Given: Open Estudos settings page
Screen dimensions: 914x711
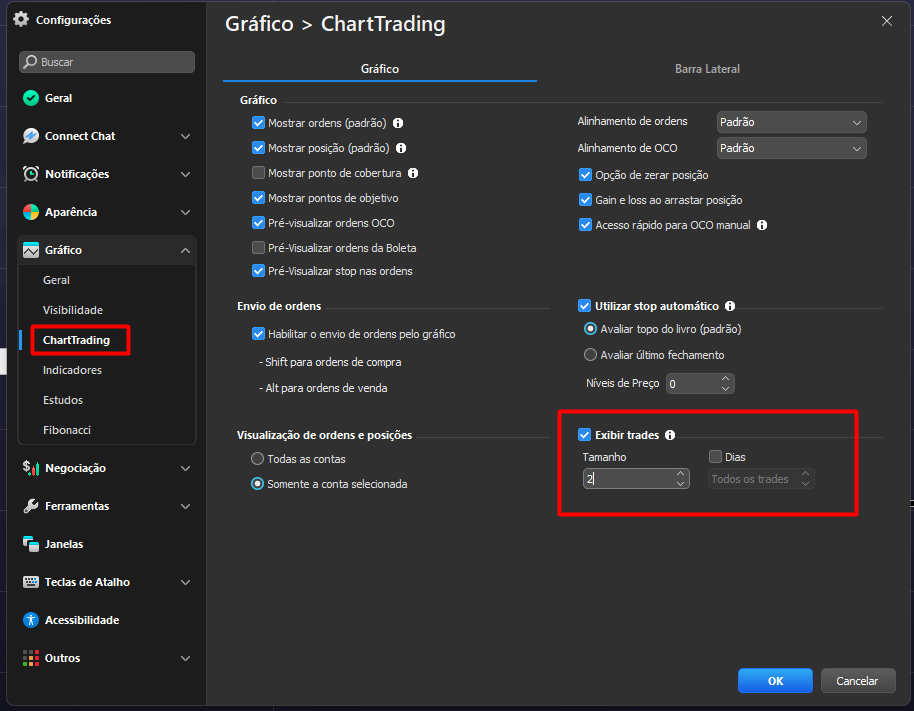Looking at the screenshot, I should [63, 400].
